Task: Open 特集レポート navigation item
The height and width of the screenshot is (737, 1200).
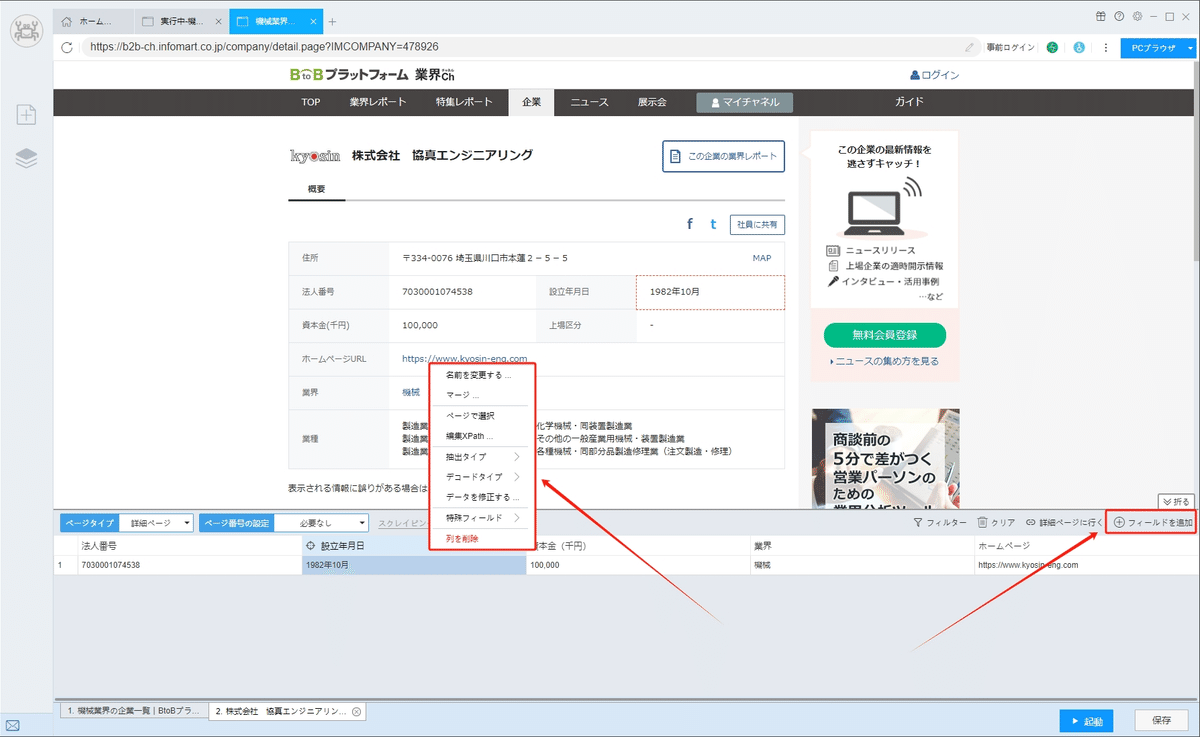Action: tap(464, 102)
